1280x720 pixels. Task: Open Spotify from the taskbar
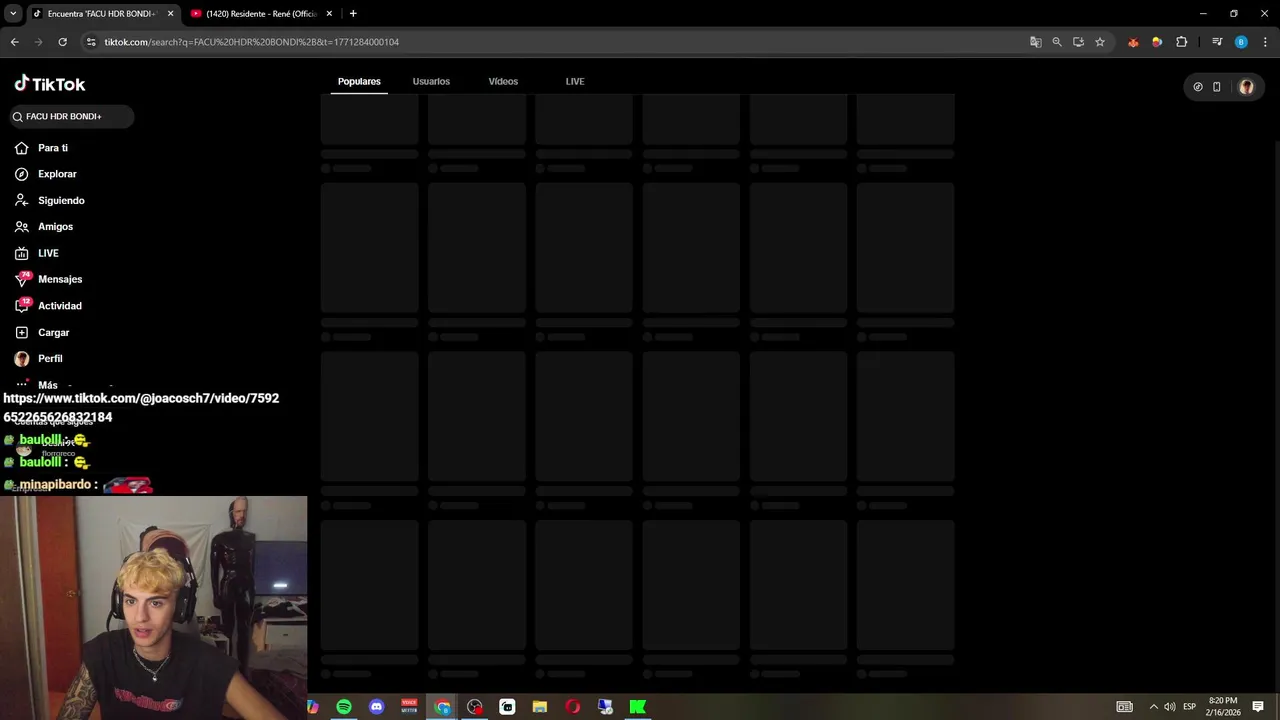tap(344, 707)
